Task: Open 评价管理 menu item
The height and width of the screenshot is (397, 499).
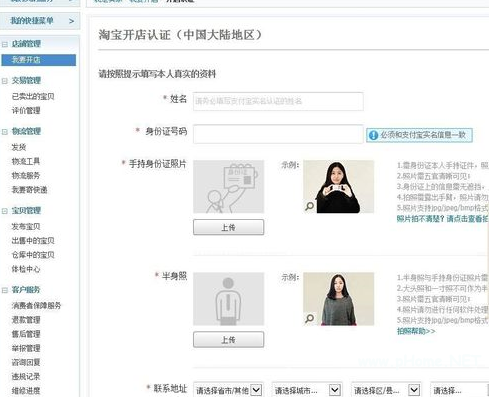Action: (26, 111)
